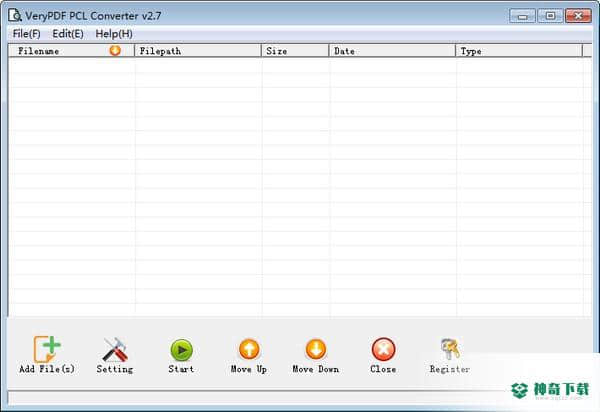Click the orange sort arrow in Filename header

[115, 50]
